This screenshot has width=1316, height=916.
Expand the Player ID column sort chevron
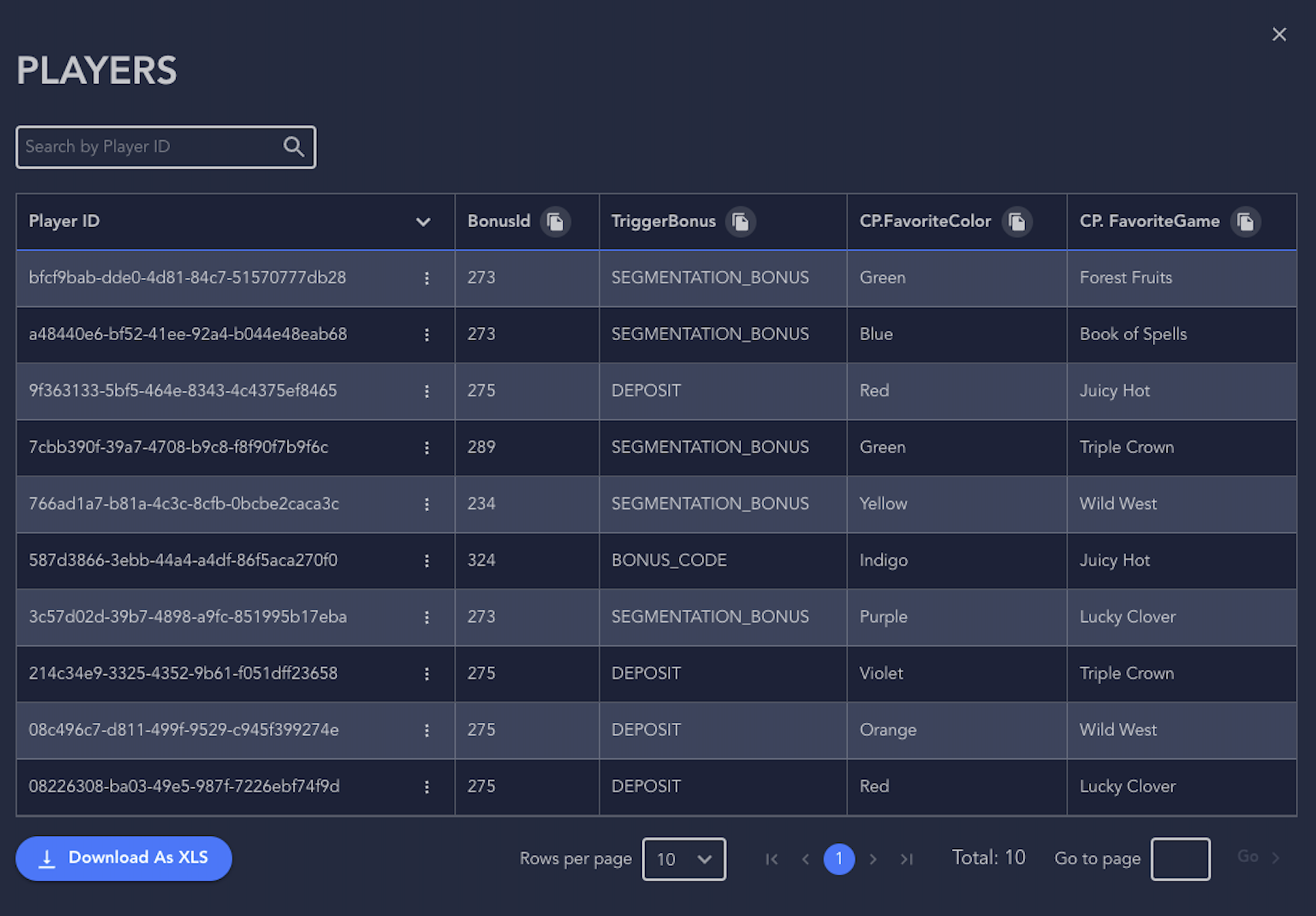tap(423, 222)
